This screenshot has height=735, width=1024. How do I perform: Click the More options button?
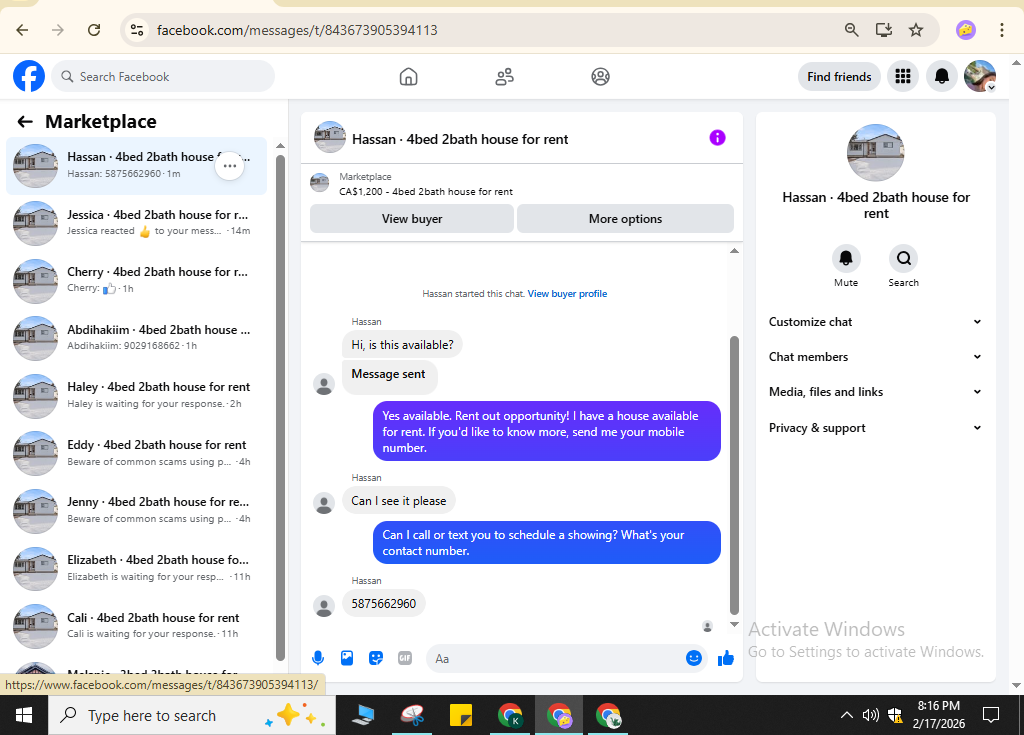click(625, 219)
